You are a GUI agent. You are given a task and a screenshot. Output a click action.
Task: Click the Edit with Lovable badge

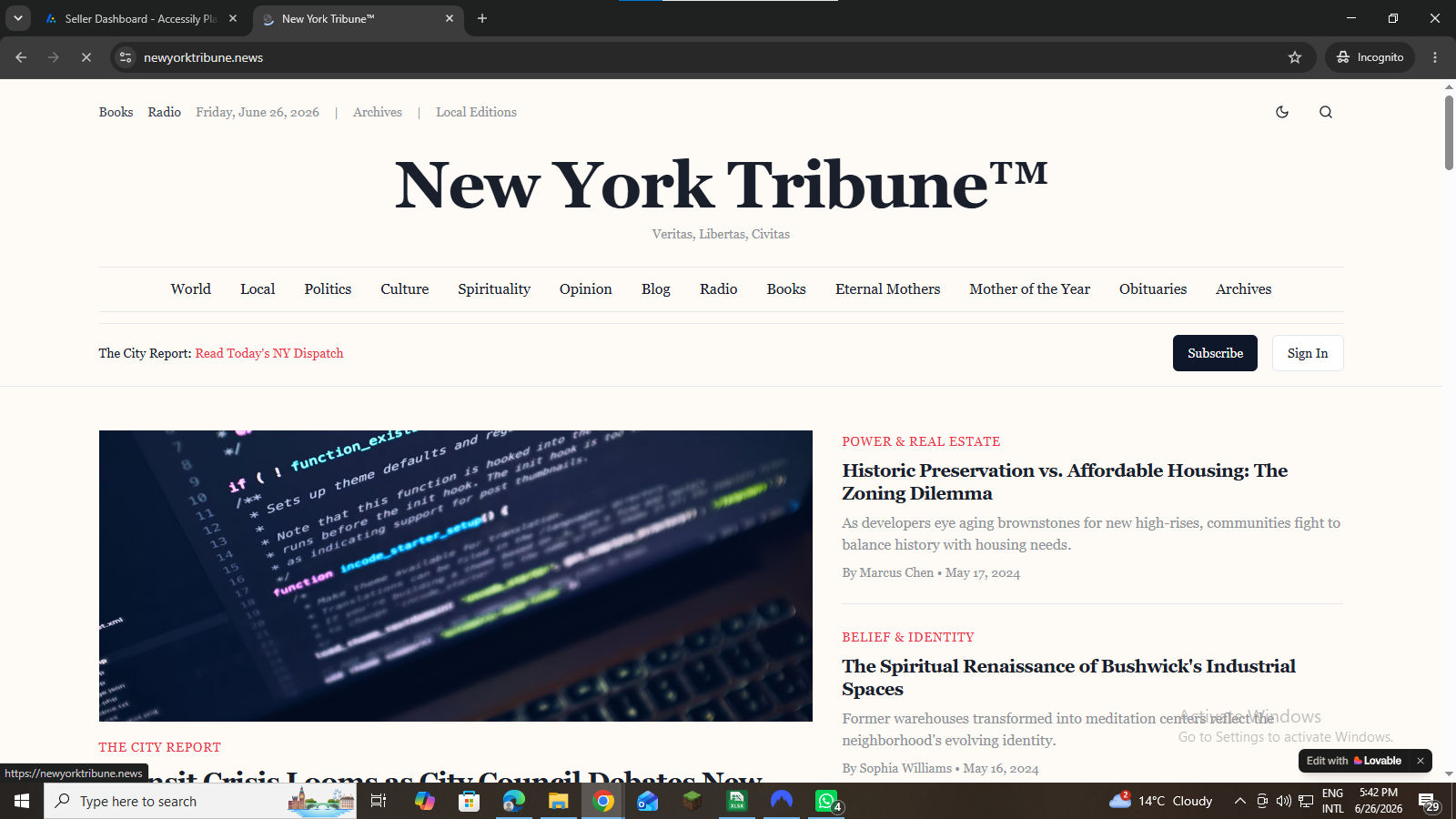click(x=1354, y=761)
